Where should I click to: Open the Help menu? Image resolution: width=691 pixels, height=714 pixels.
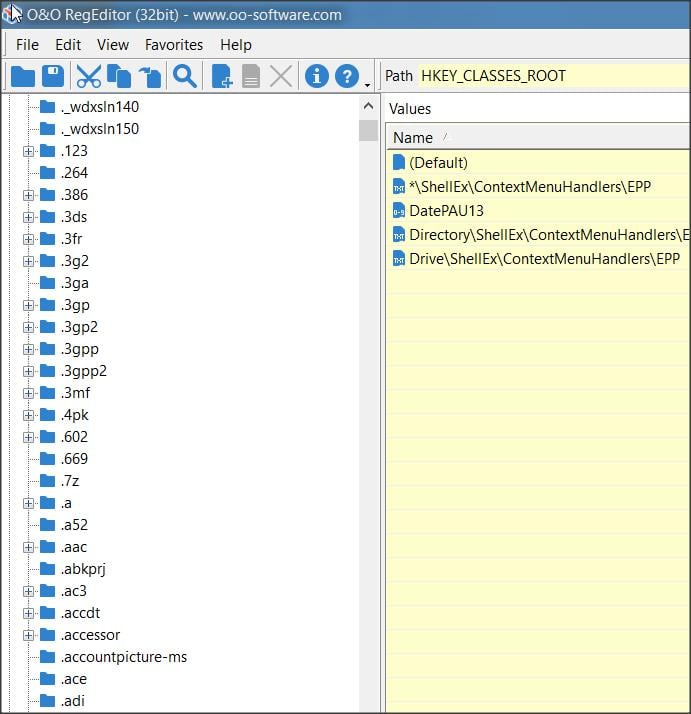point(235,45)
